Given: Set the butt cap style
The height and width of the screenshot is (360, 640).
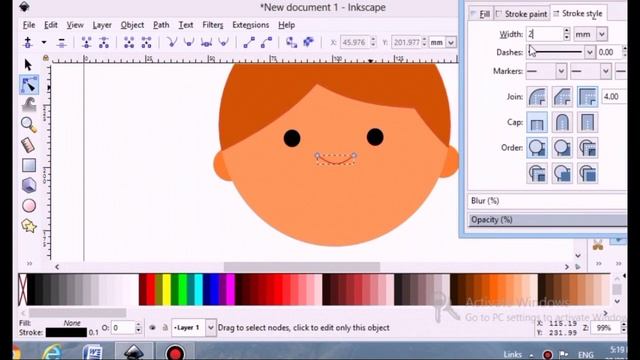Looking at the screenshot, I should tap(537, 122).
